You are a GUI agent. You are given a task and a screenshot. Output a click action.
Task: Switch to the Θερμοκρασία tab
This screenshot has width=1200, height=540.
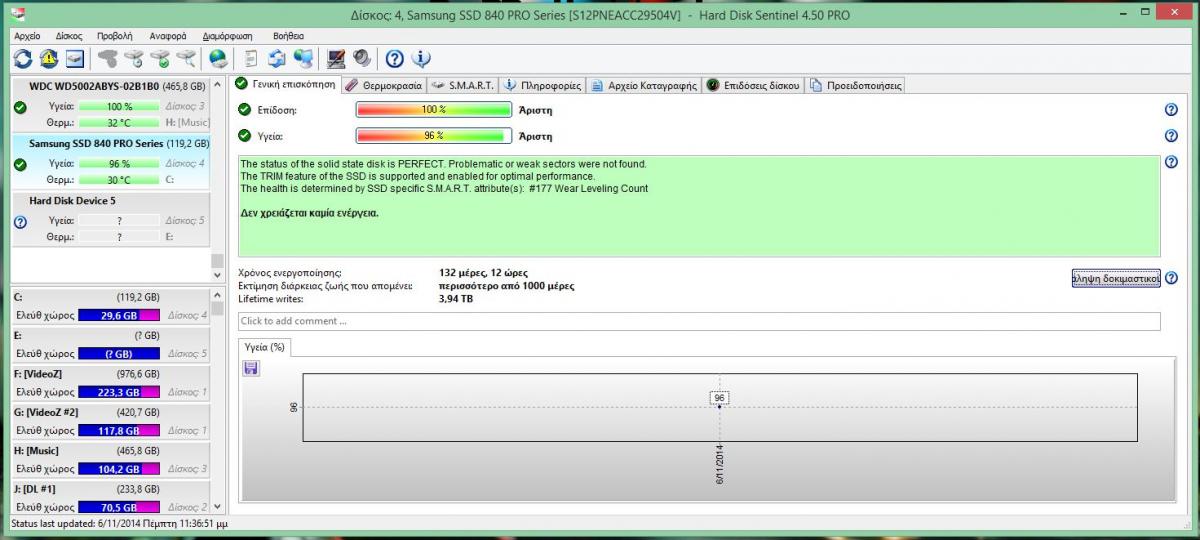pyautogui.click(x=385, y=85)
